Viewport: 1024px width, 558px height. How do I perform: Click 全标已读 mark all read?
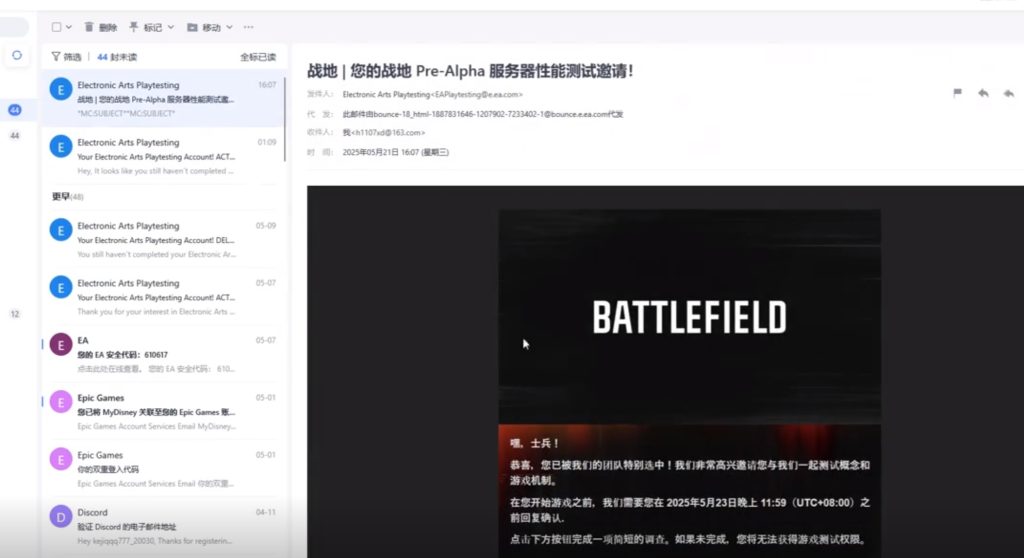point(258,57)
